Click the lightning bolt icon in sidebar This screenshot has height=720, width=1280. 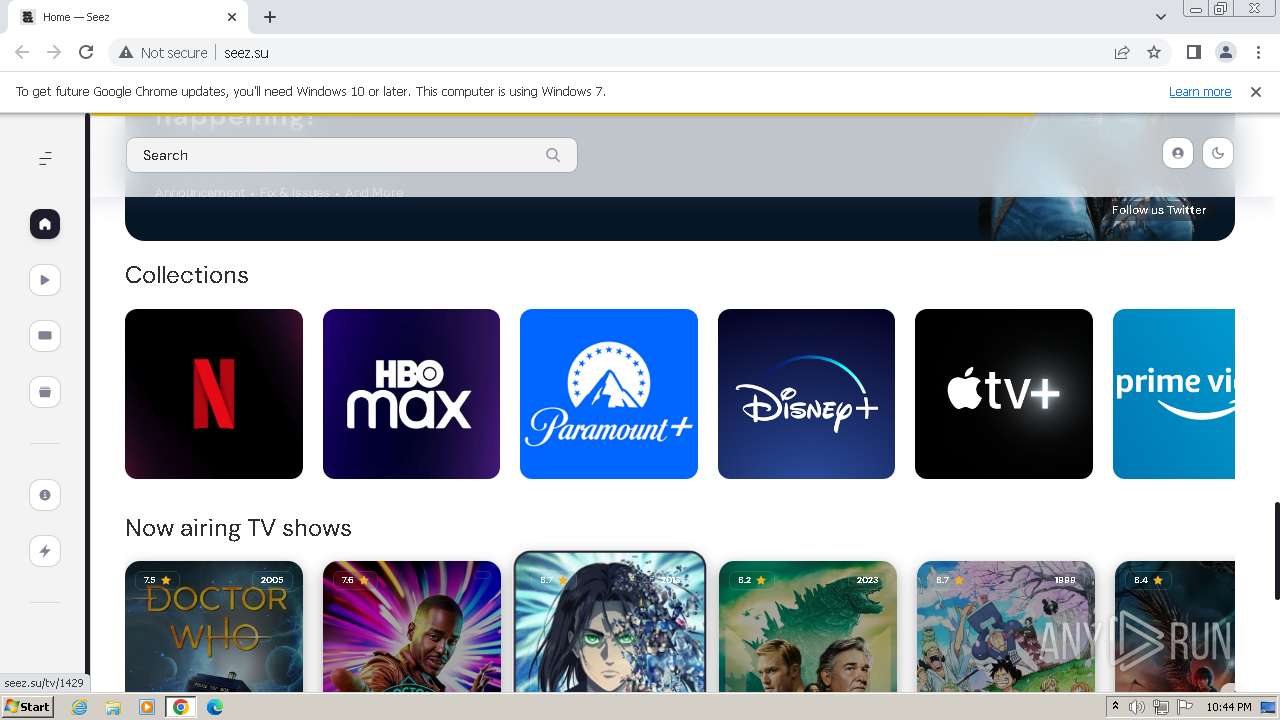pyautogui.click(x=45, y=551)
